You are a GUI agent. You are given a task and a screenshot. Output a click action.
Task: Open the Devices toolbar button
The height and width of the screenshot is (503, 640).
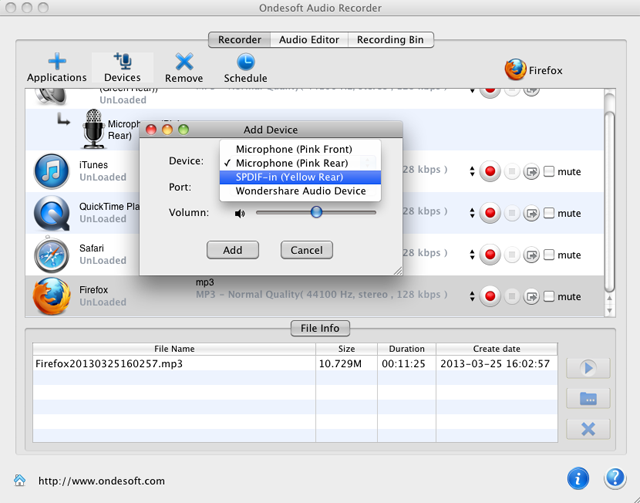point(122,62)
